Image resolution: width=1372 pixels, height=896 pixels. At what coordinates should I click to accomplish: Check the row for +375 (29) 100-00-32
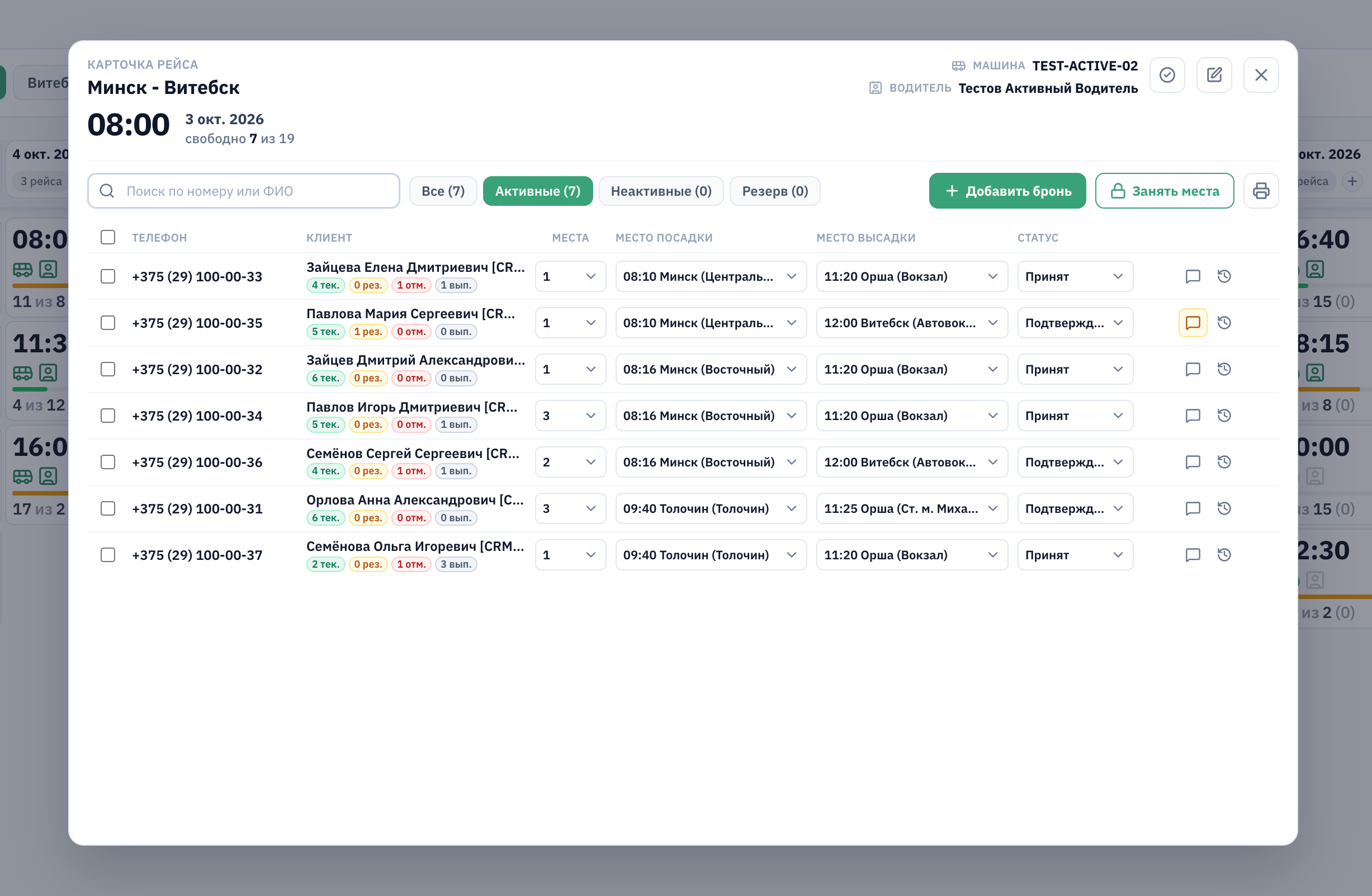point(108,369)
